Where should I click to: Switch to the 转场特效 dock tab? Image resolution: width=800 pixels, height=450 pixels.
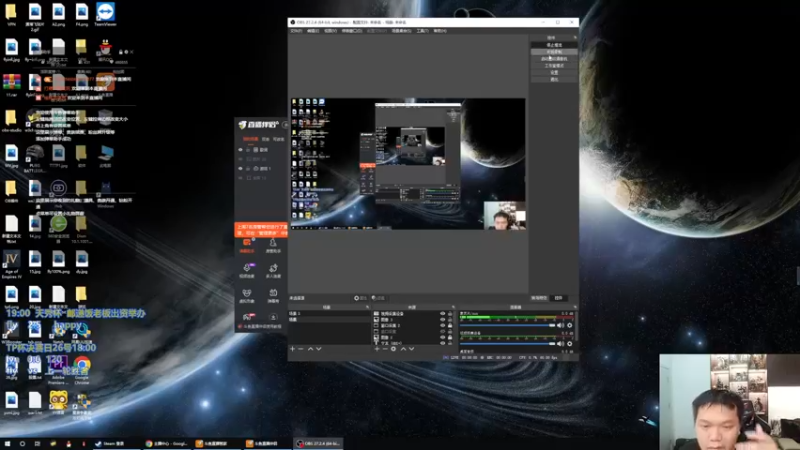(539, 298)
